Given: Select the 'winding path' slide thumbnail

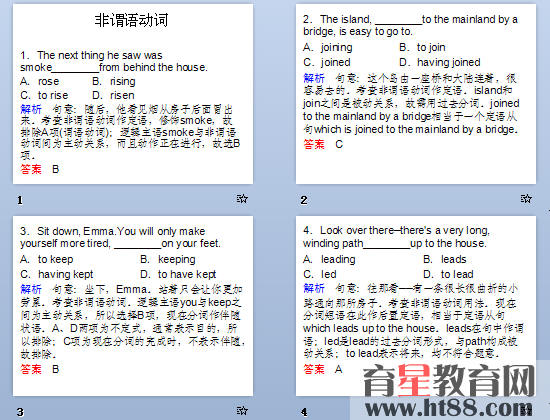Looking at the screenshot, I should click(416, 306).
